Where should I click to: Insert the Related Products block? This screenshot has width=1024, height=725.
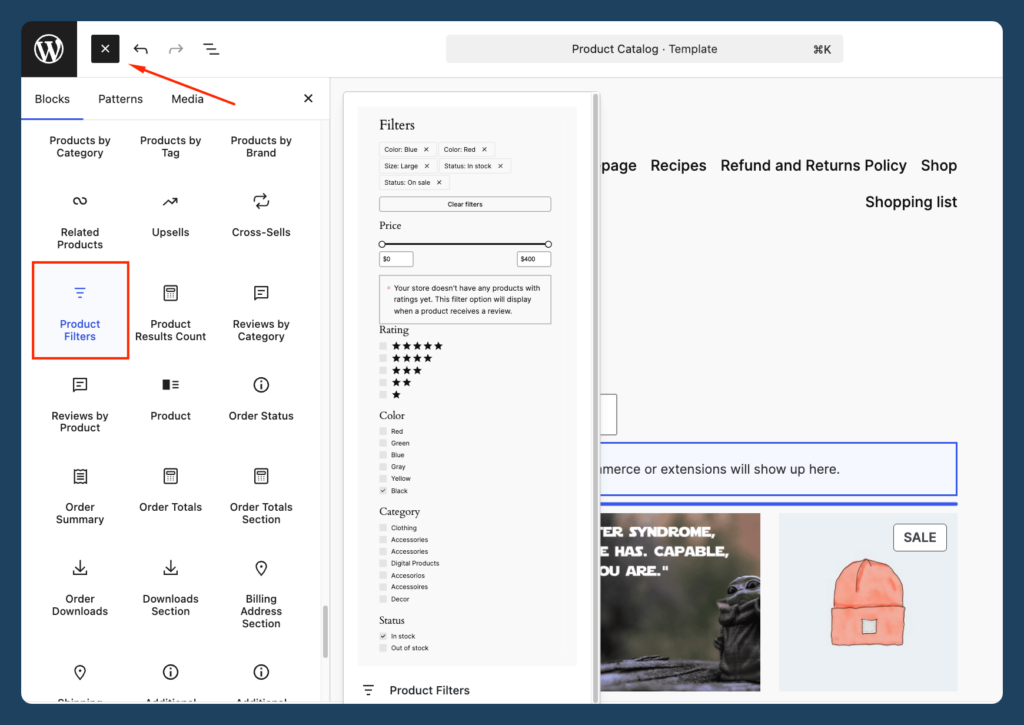[x=80, y=221]
